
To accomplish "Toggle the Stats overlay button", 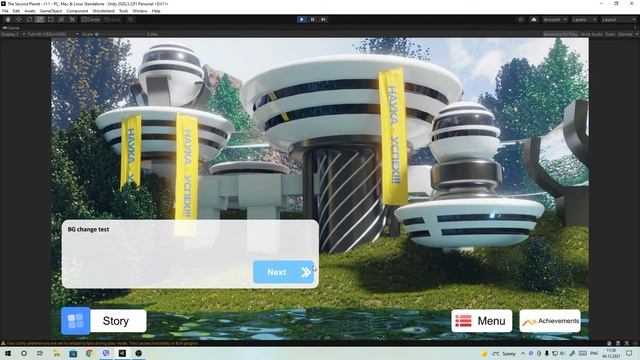I will [x=610, y=34].
